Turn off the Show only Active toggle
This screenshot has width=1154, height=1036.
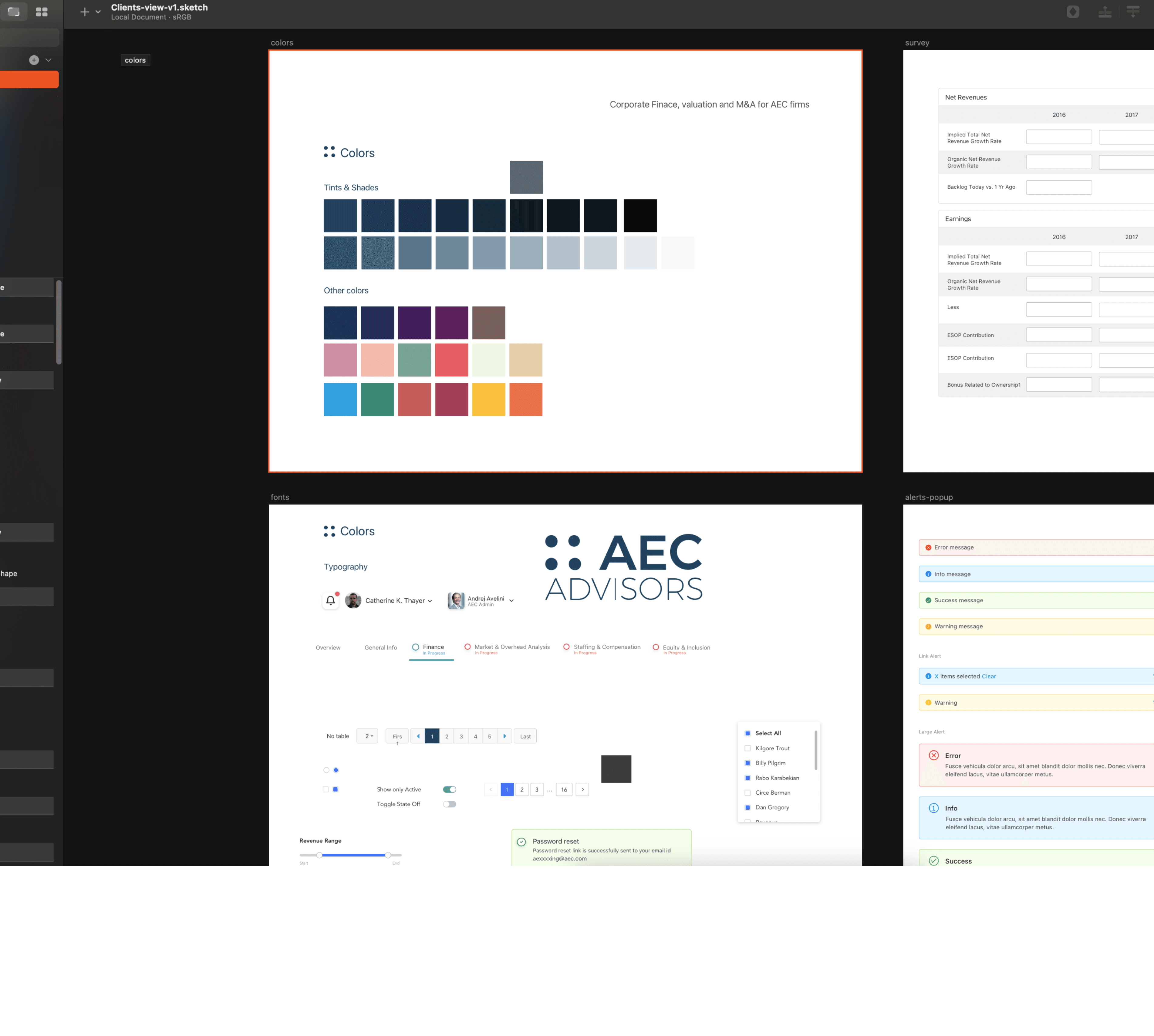[449, 789]
